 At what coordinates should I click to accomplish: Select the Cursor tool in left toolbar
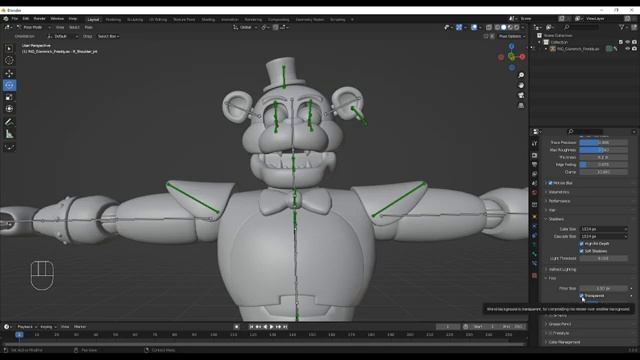pos(9,60)
